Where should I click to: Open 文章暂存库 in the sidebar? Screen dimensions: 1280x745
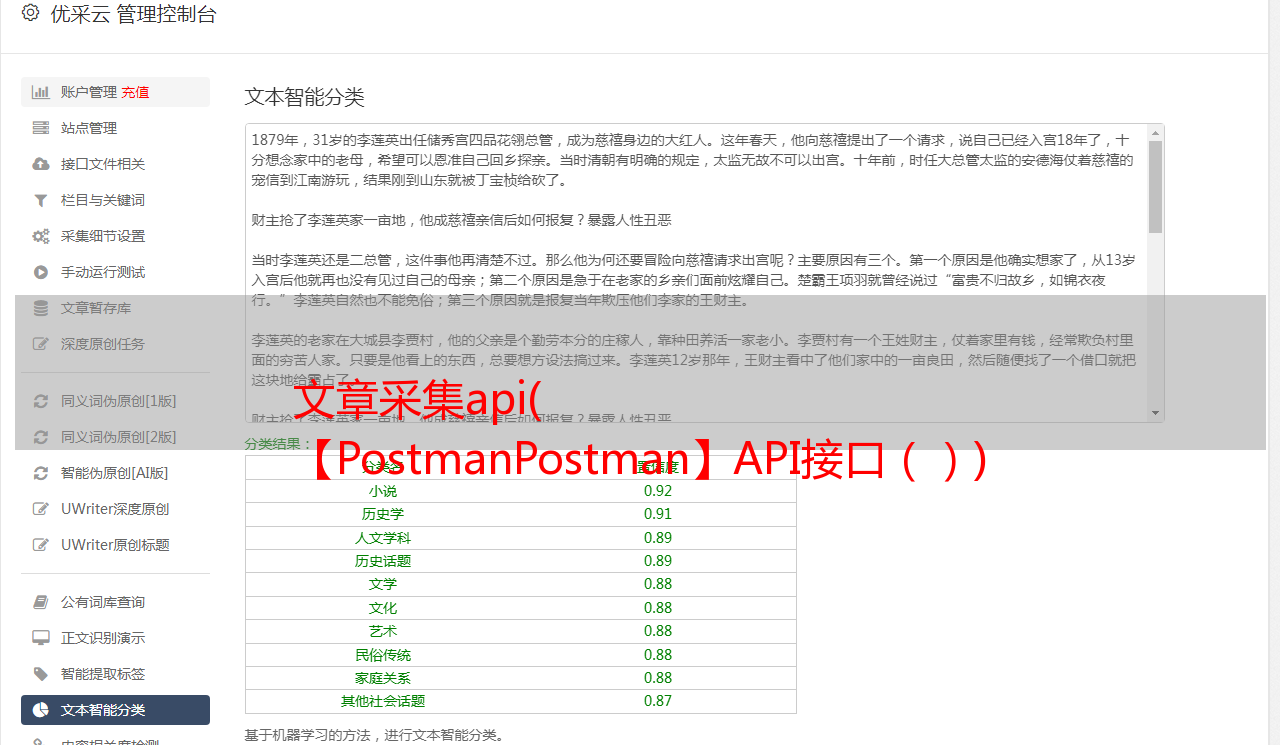(x=115, y=308)
